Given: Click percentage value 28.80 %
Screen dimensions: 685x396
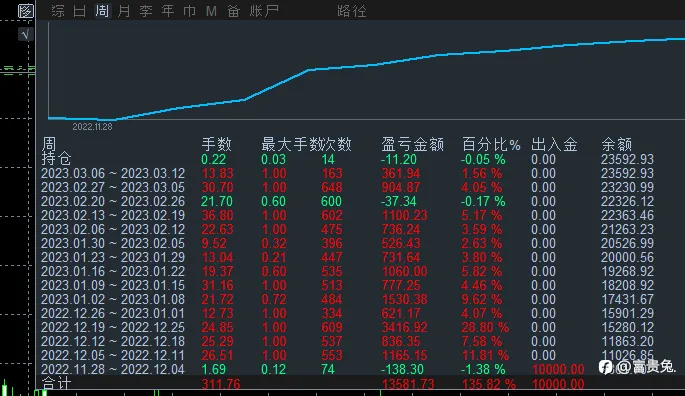Looking at the screenshot, I should point(485,327).
